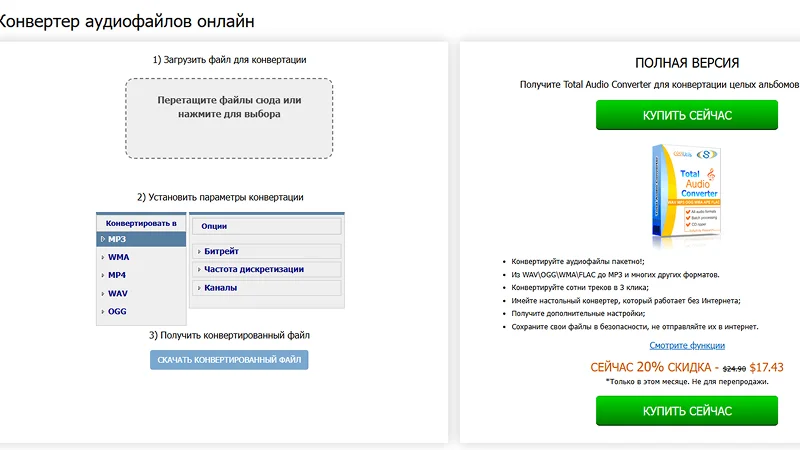
Task: Click the step 3 Получить конвертированный файл label
Action: point(229,335)
